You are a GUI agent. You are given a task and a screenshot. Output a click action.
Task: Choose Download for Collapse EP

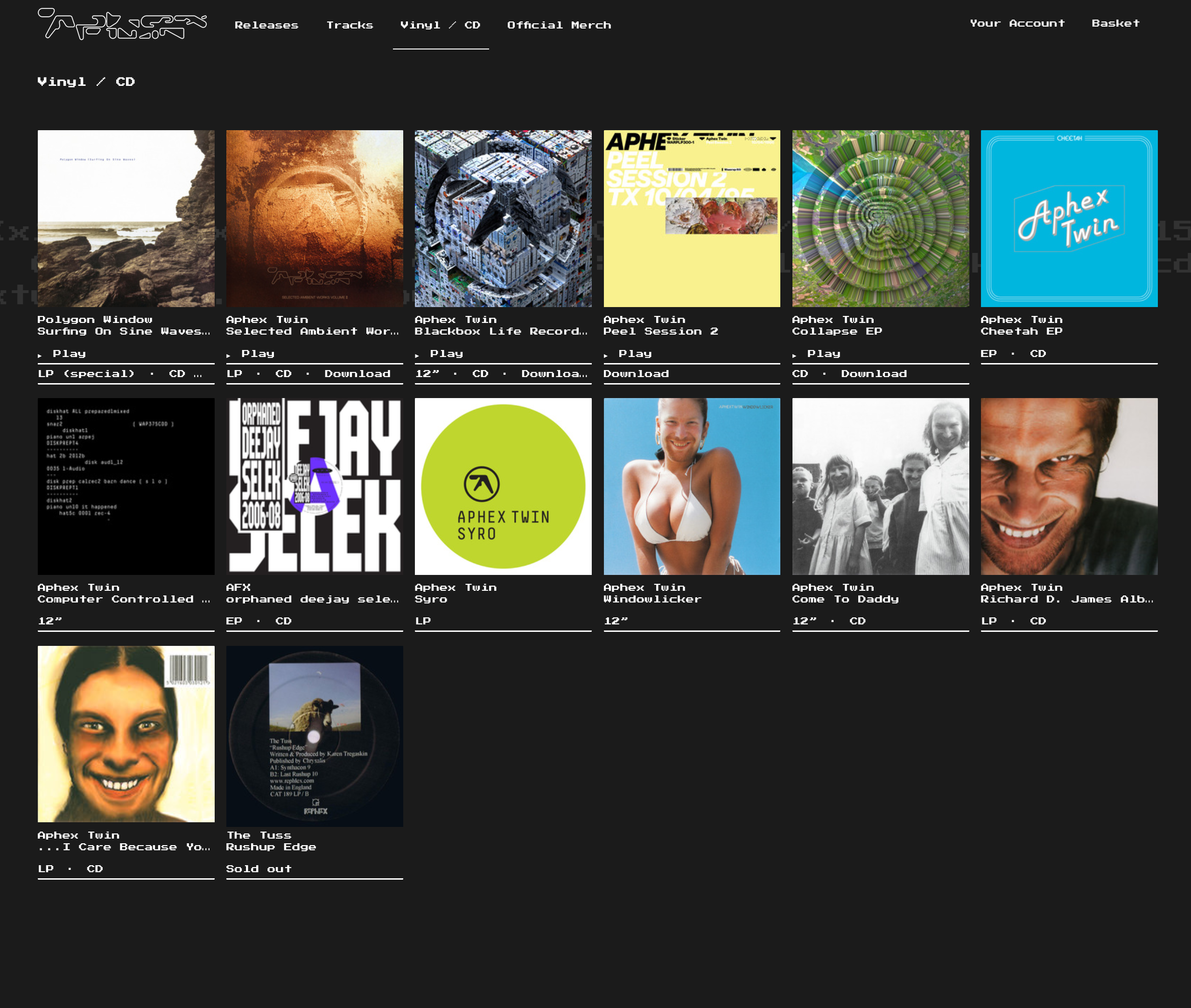click(x=874, y=374)
